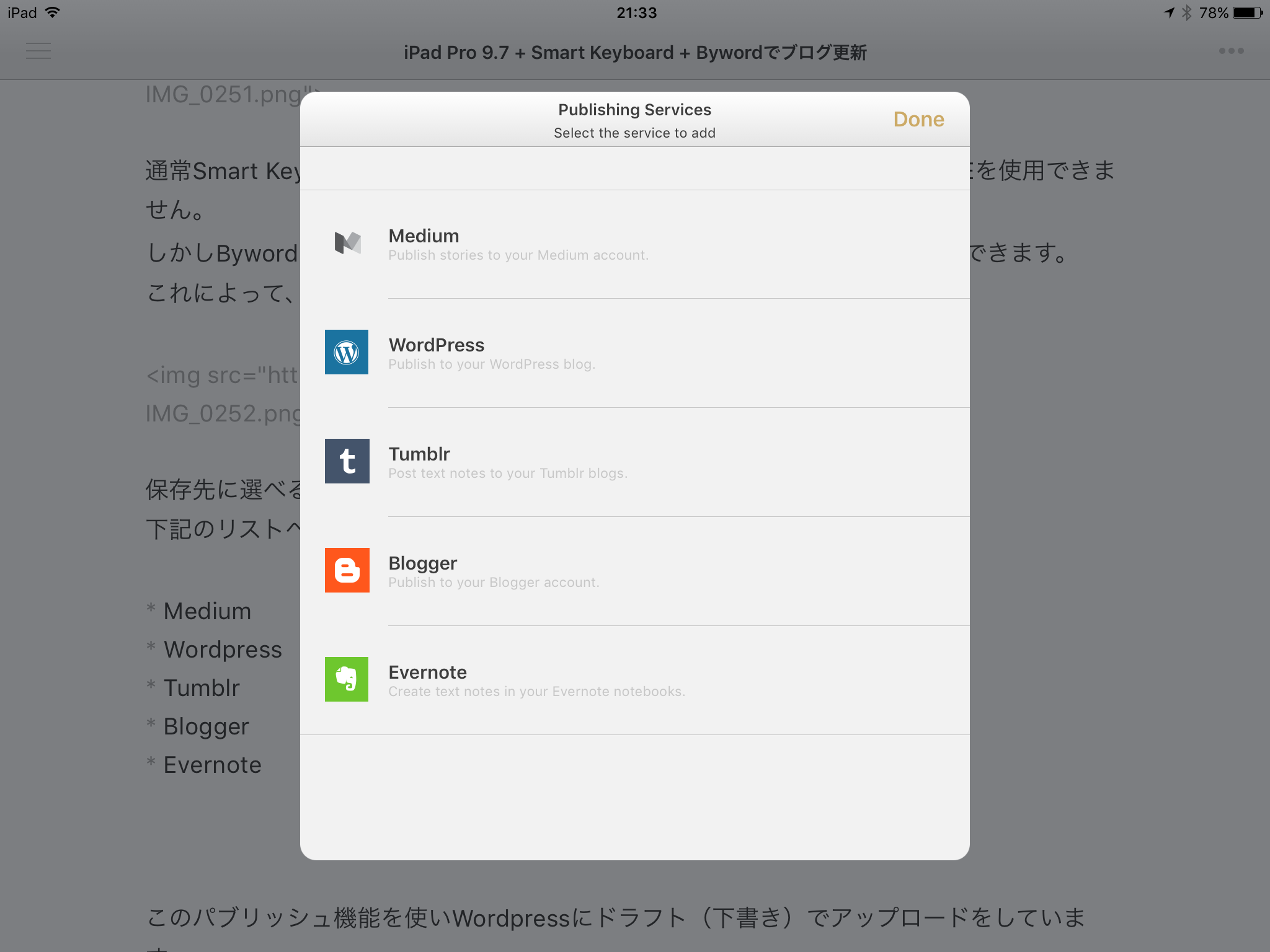The height and width of the screenshot is (952, 1270).
Task: Tap the WordPress logo icon
Action: (x=347, y=352)
